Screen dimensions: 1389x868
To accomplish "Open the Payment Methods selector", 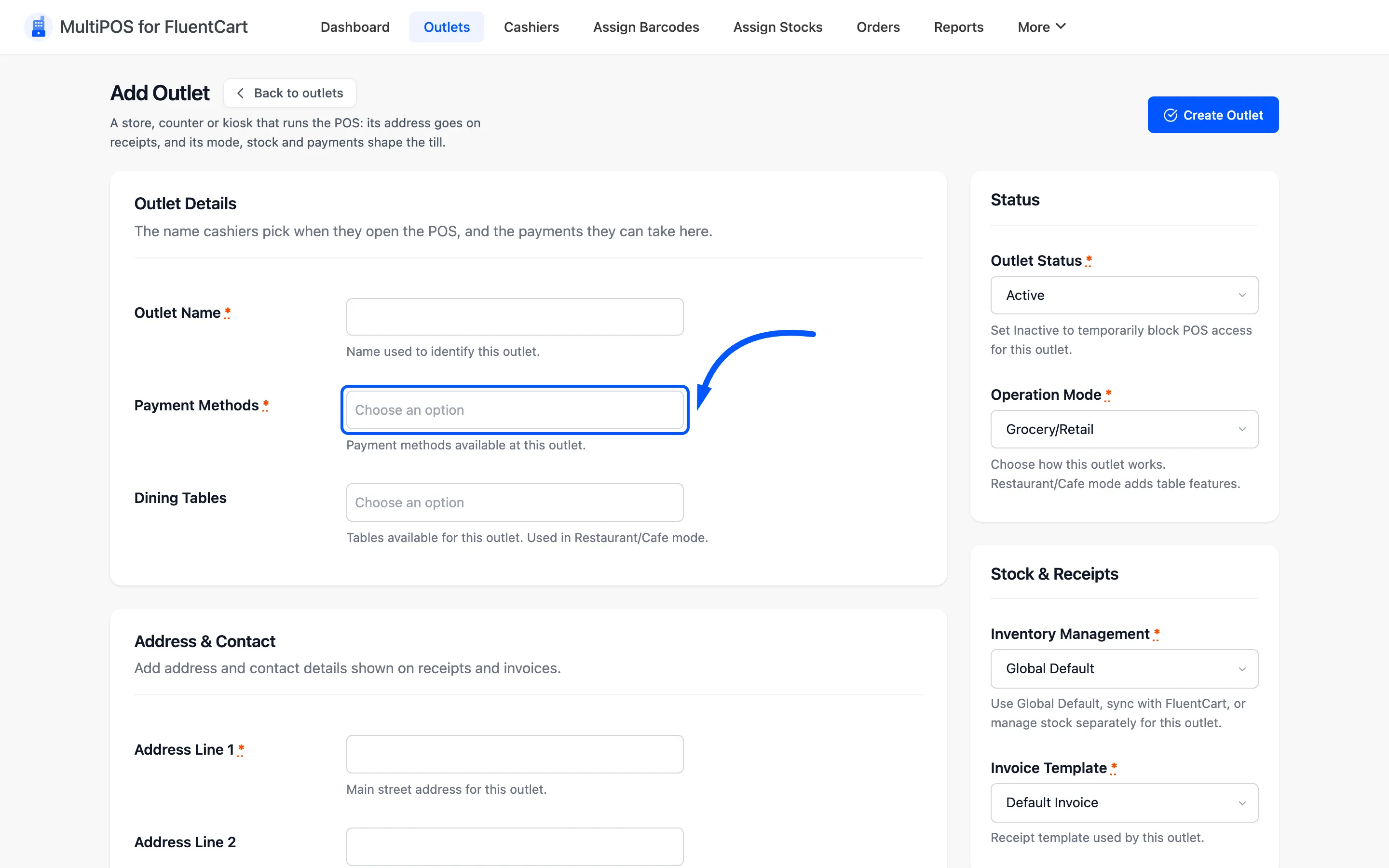I will point(515,410).
